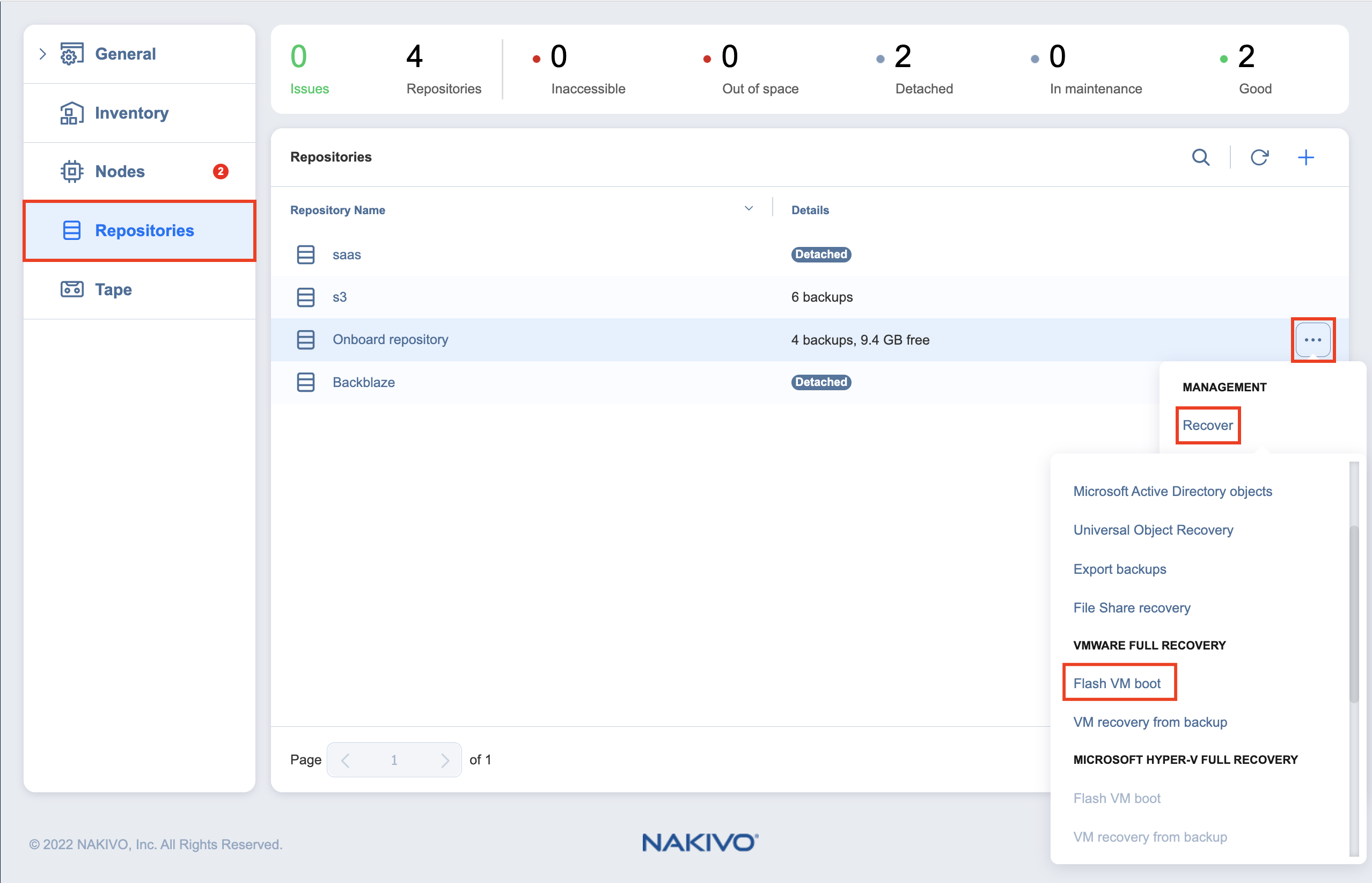1372x883 pixels.
Task: Click the s3 repository icon
Action: pyautogui.click(x=305, y=297)
